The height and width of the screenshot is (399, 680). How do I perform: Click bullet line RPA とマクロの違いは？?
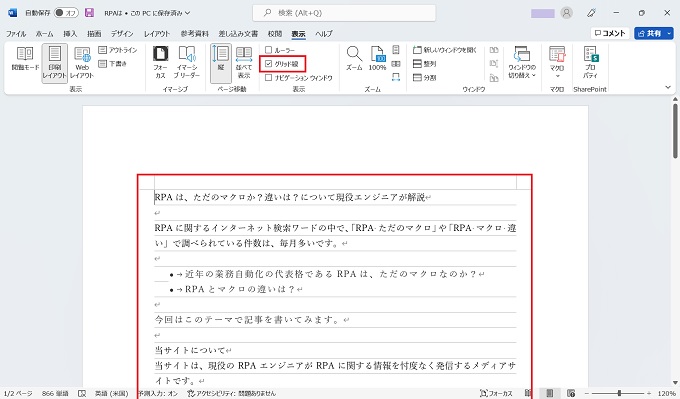[240, 289]
